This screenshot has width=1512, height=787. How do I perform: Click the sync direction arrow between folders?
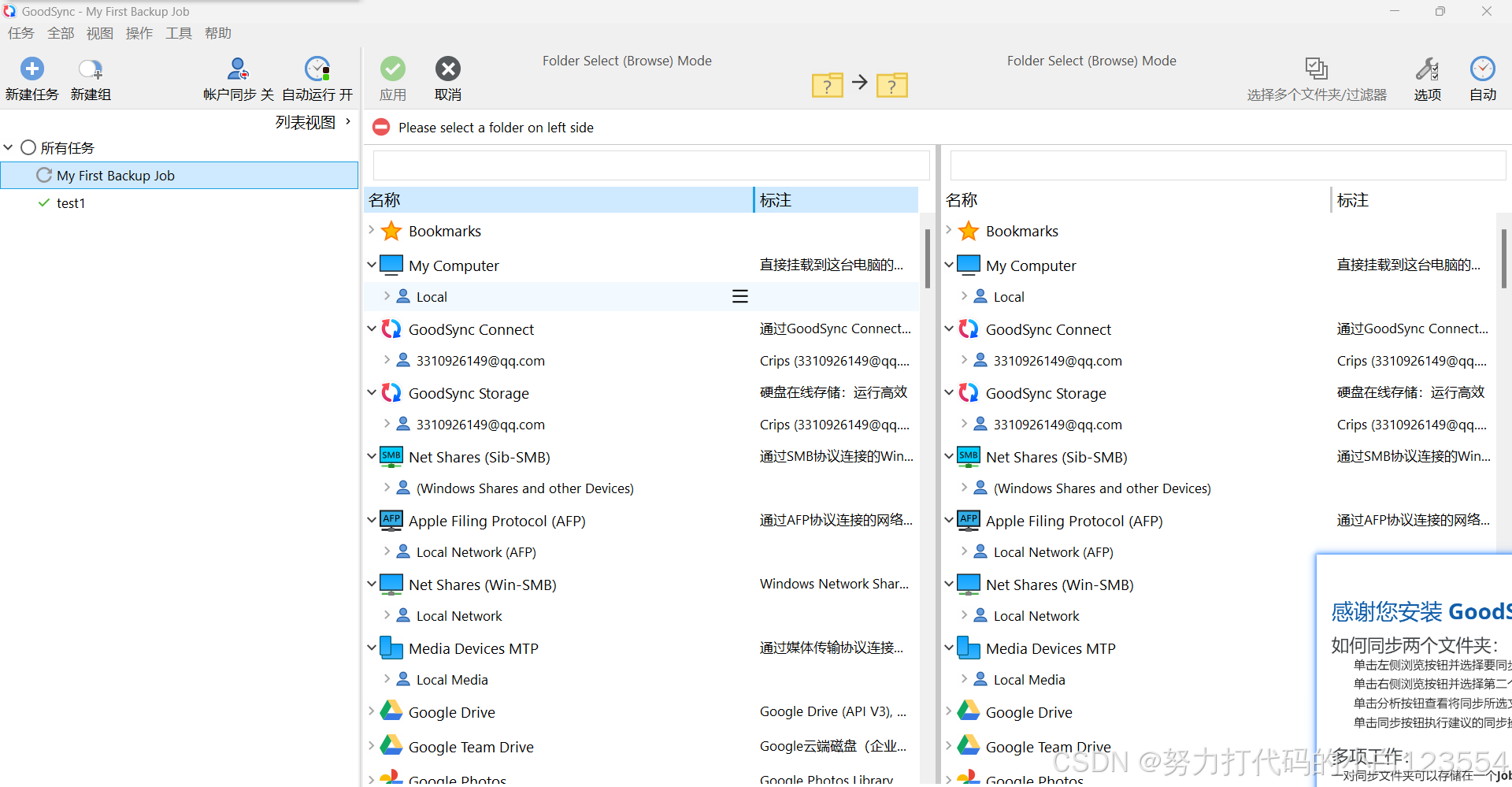coord(860,82)
